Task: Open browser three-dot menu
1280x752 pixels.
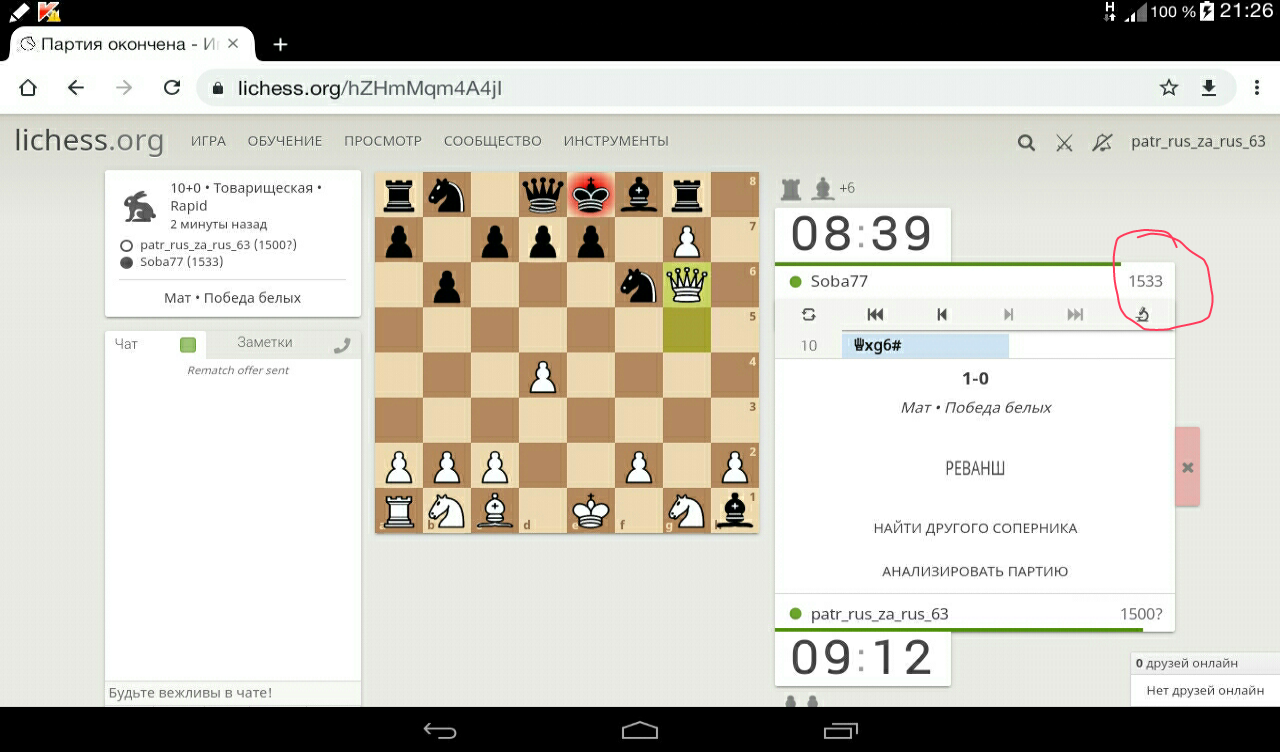Action: tap(1257, 88)
